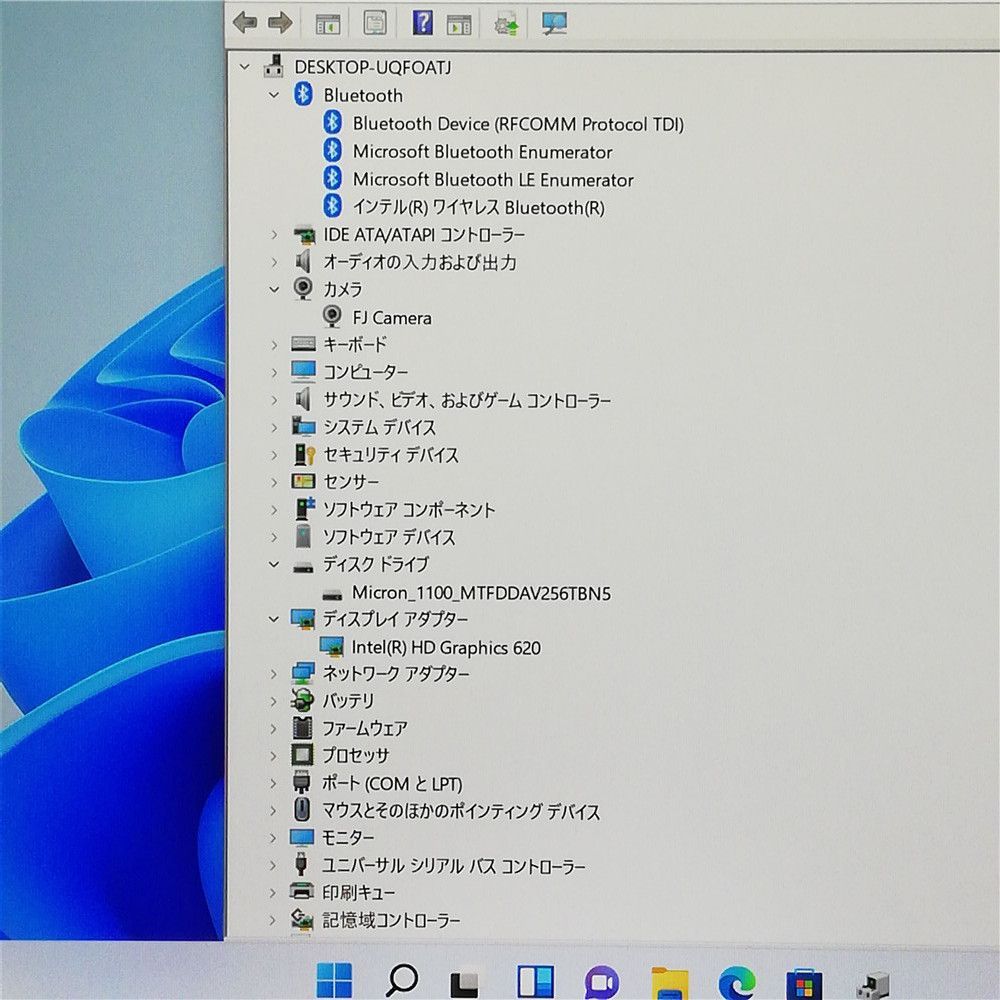Scan for hardware changes via monitor icon
The image size is (1000, 1000).
click(x=554, y=23)
